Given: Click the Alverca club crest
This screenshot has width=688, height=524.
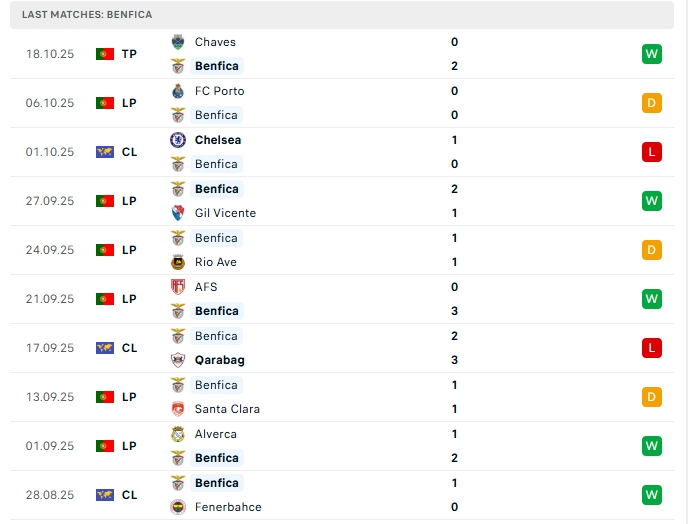Looking at the screenshot, I should coord(178,434).
